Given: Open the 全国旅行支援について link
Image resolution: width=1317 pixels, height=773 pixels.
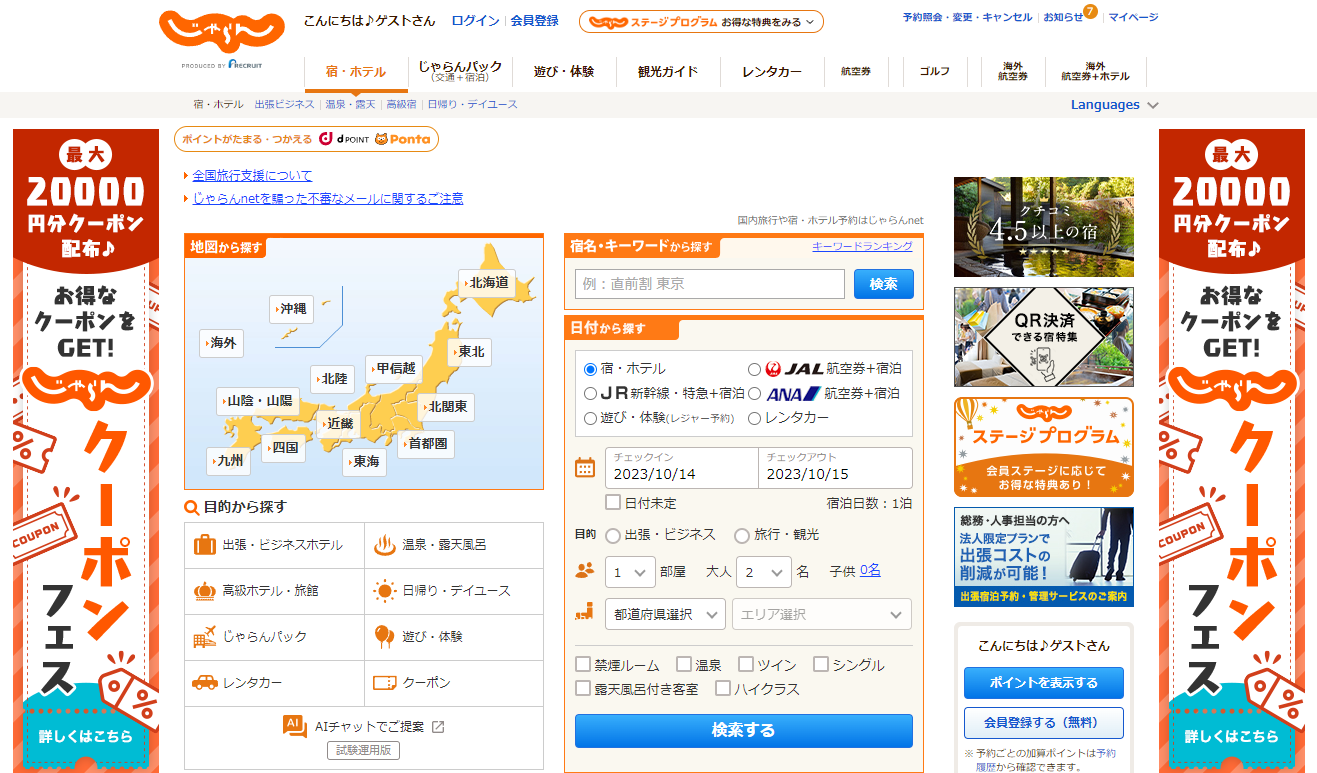Looking at the screenshot, I should coord(252,175).
